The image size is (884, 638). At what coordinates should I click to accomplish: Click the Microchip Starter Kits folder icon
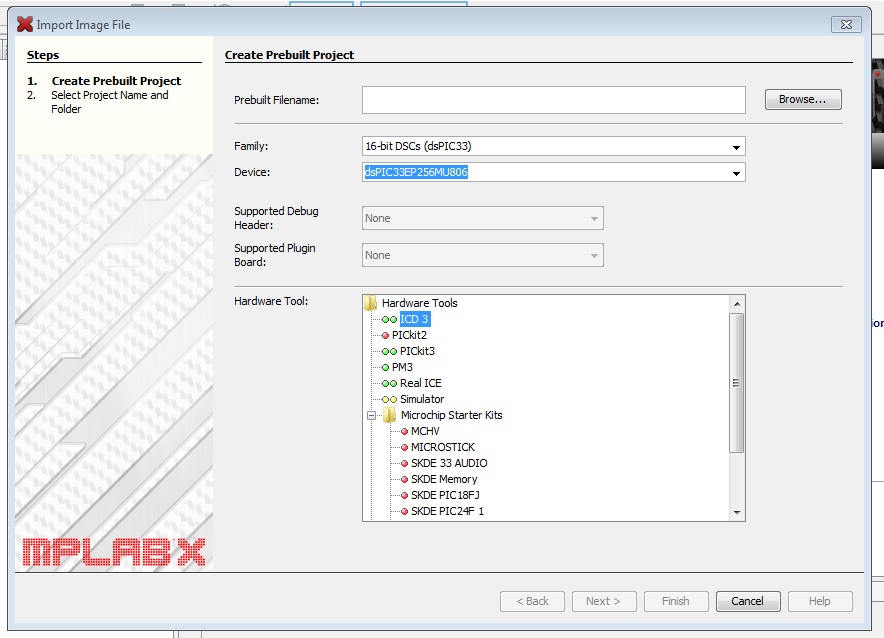(x=390, y=416)
